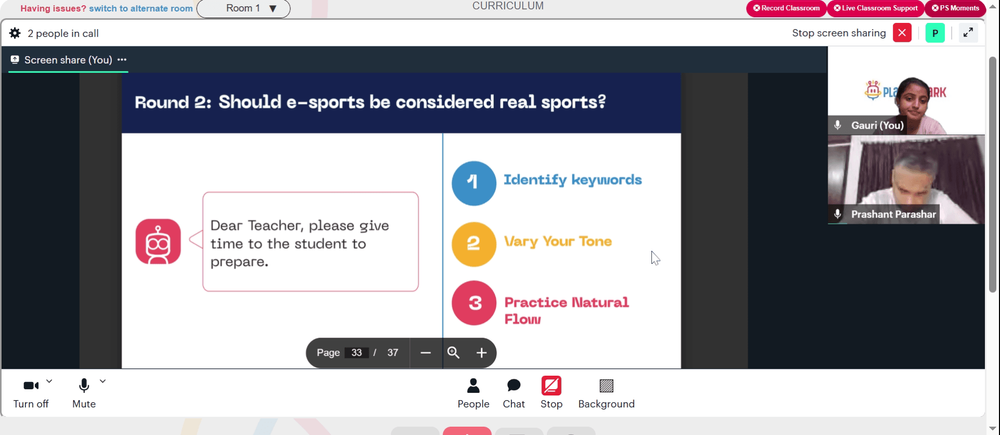Expand microphone options chevron

click(103, 381)
